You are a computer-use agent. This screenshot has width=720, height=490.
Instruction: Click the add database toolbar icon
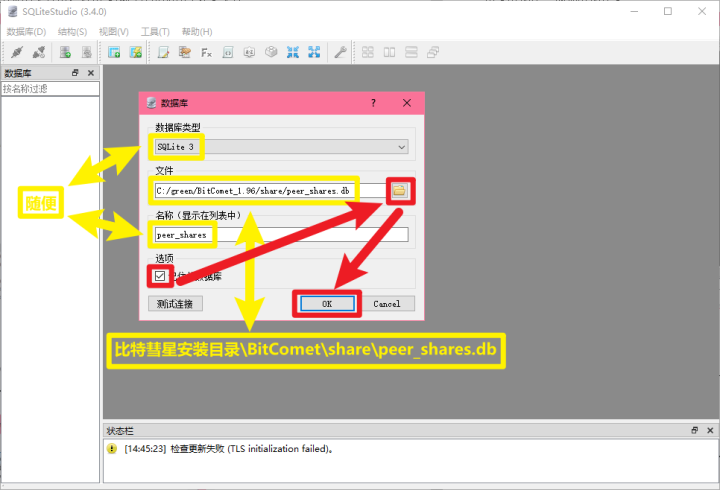point(65,52)
